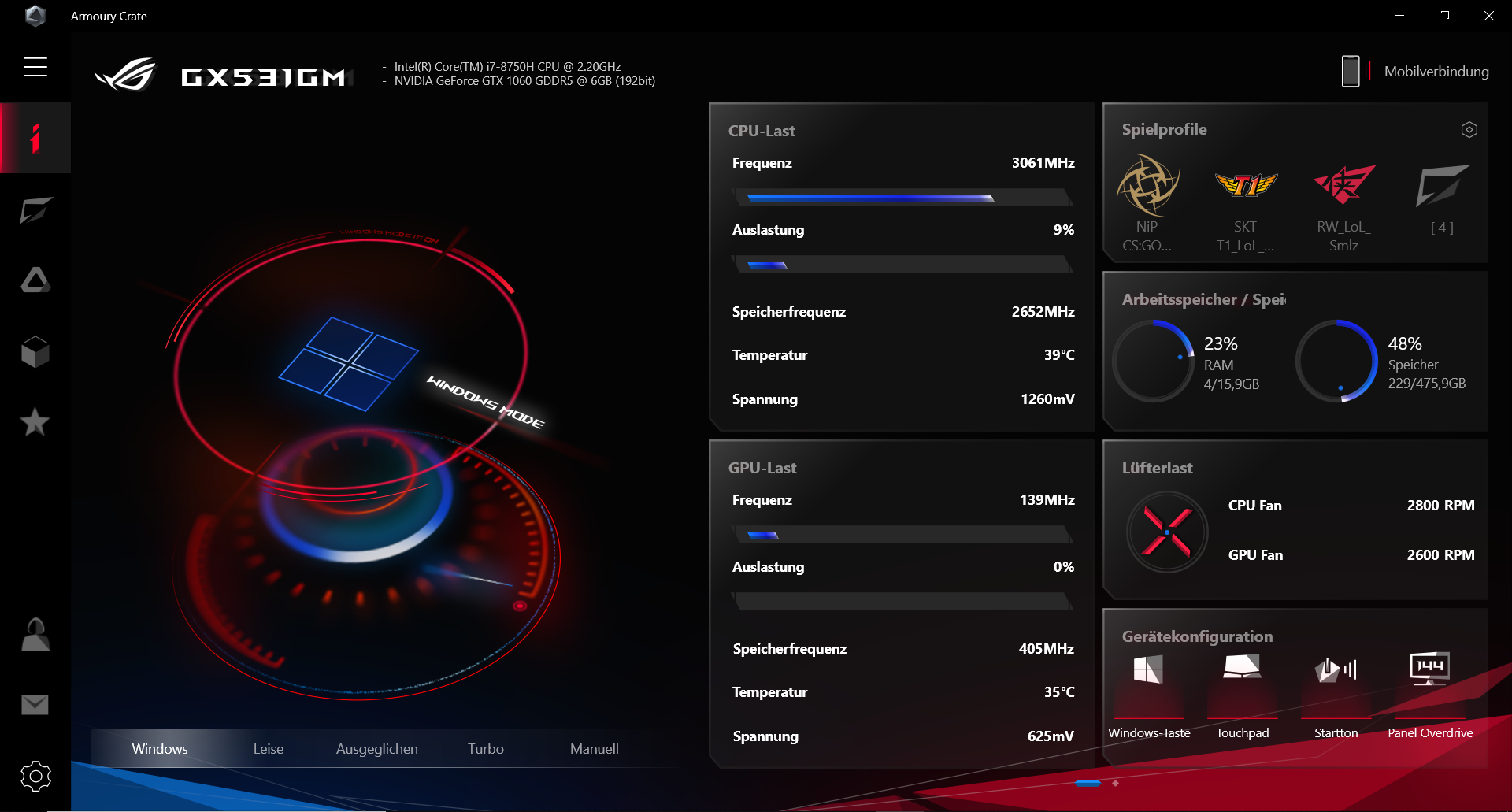Click the GPU Frequenz 139MHz value
This screenshot has height=812, width=1512.
(1047, 500)
